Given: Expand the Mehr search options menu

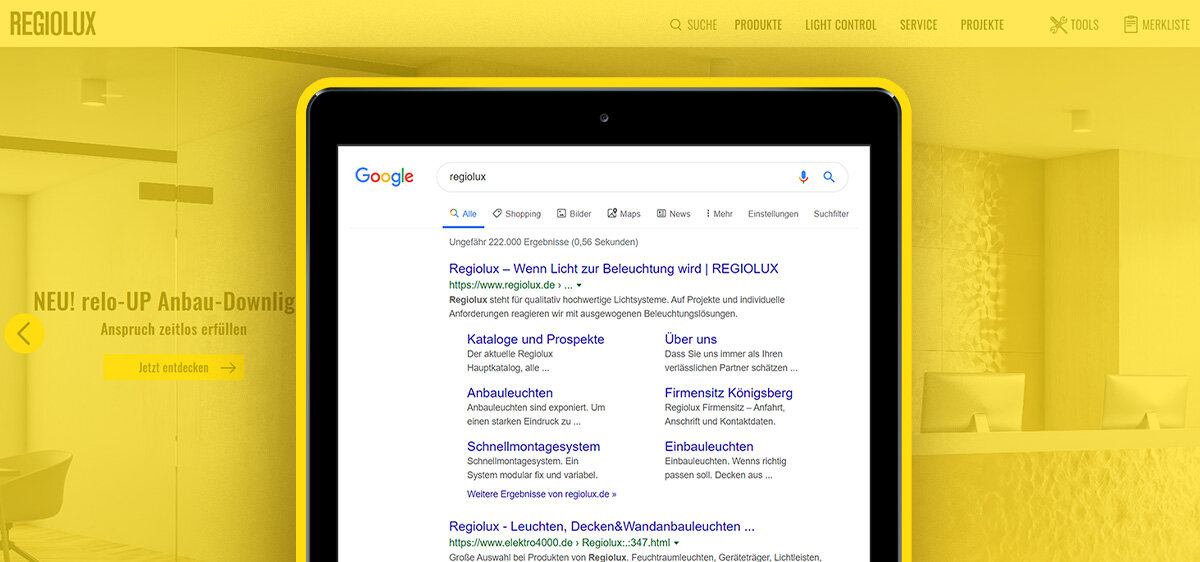Looking at the screenshot, I should click(719, 214).
